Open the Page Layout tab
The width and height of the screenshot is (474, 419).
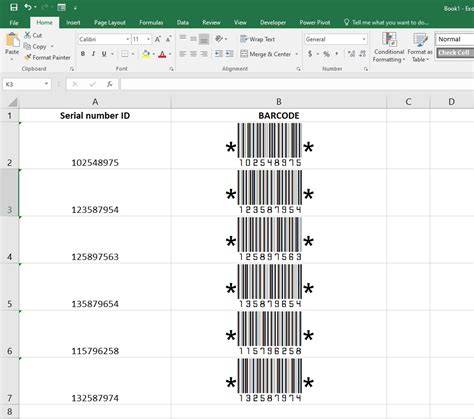click(x=110, y=23)
